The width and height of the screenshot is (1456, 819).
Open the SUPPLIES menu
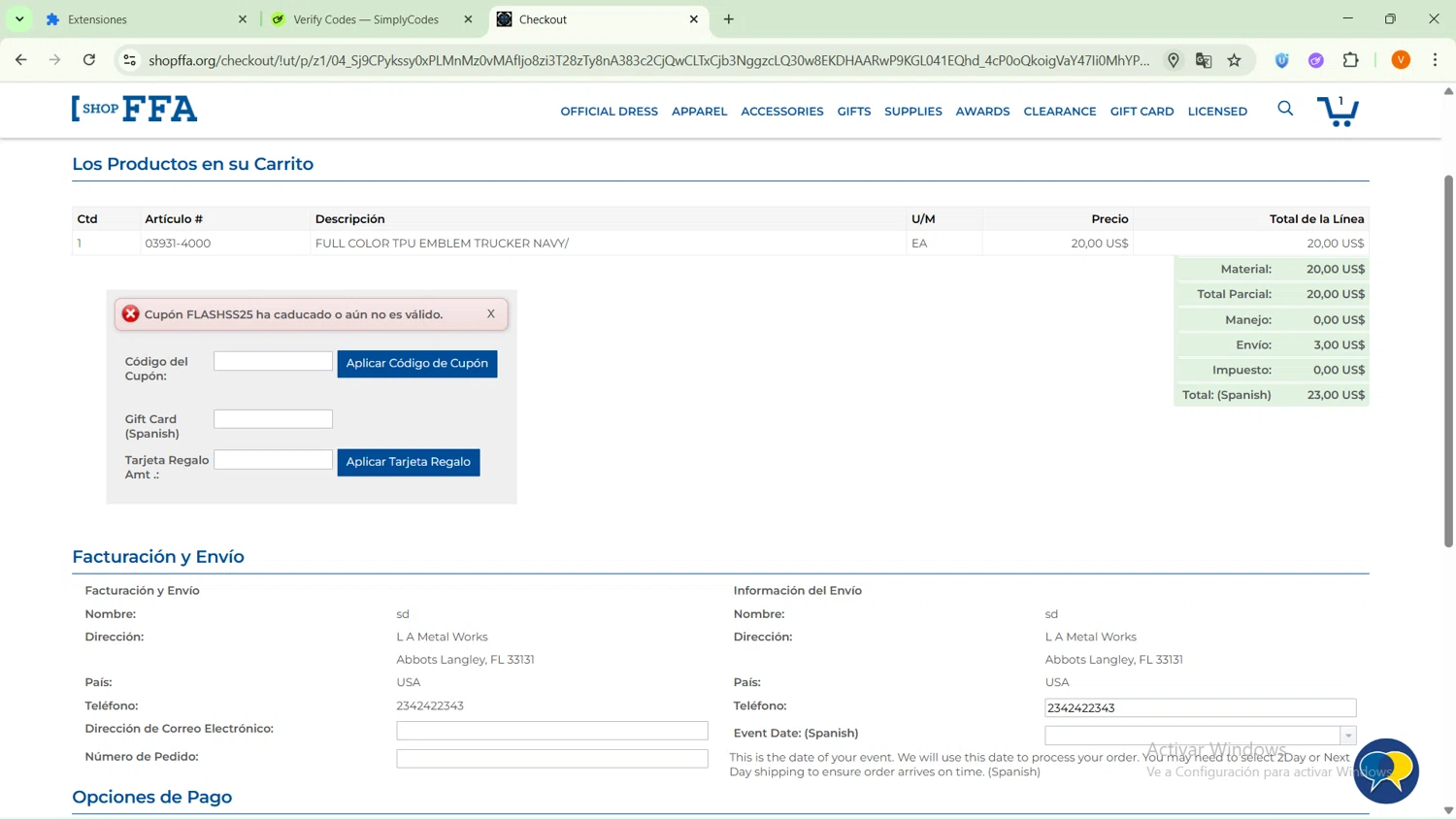point(912,112)
